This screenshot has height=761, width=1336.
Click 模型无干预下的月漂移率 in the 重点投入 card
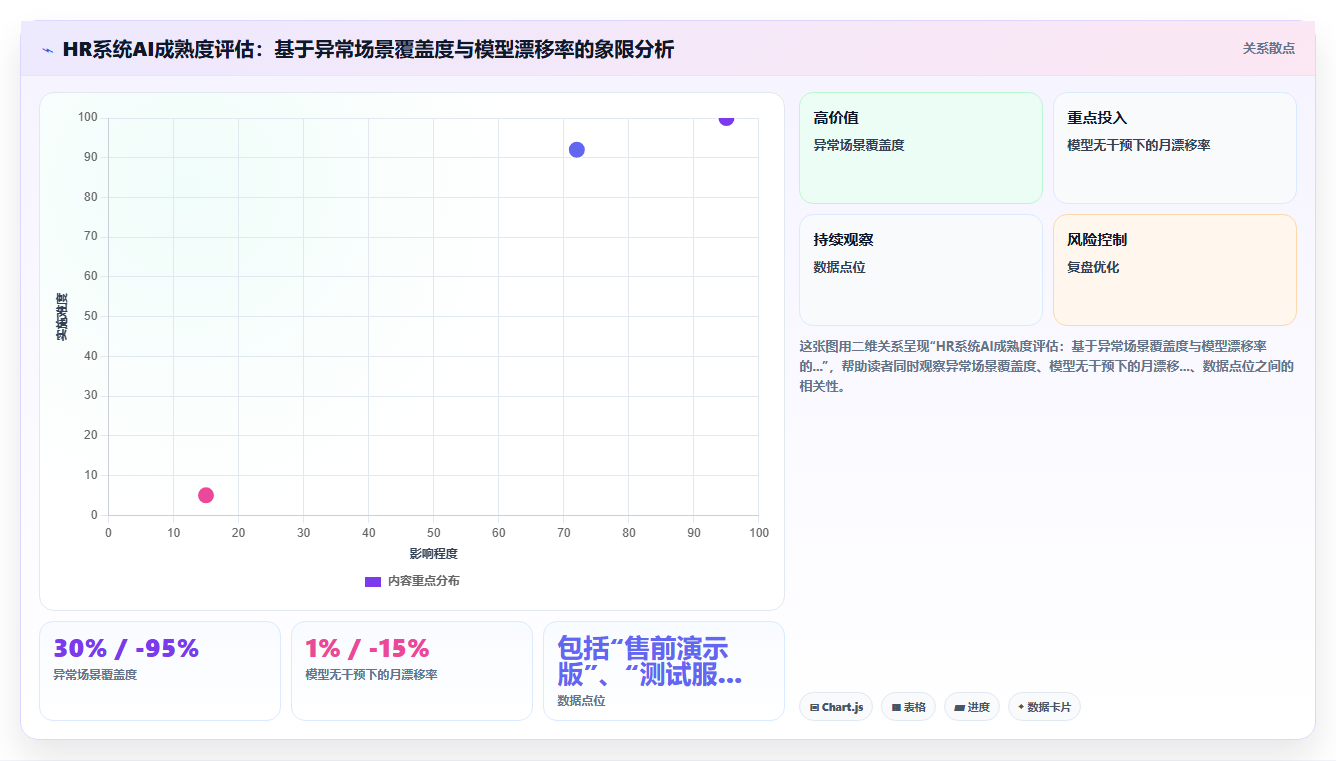[1139, 145]
